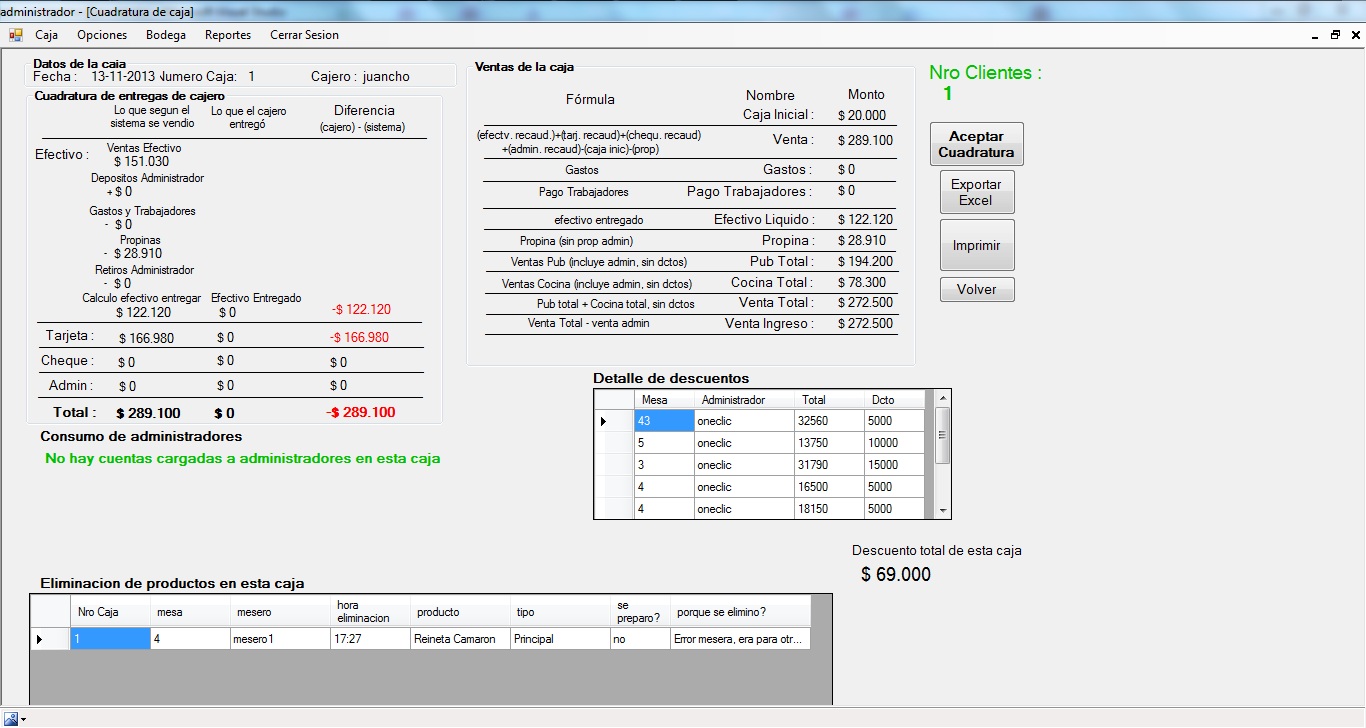Screen dimensions: 1366x728
Task: Click the tipo column header
Action: [560, 612]
